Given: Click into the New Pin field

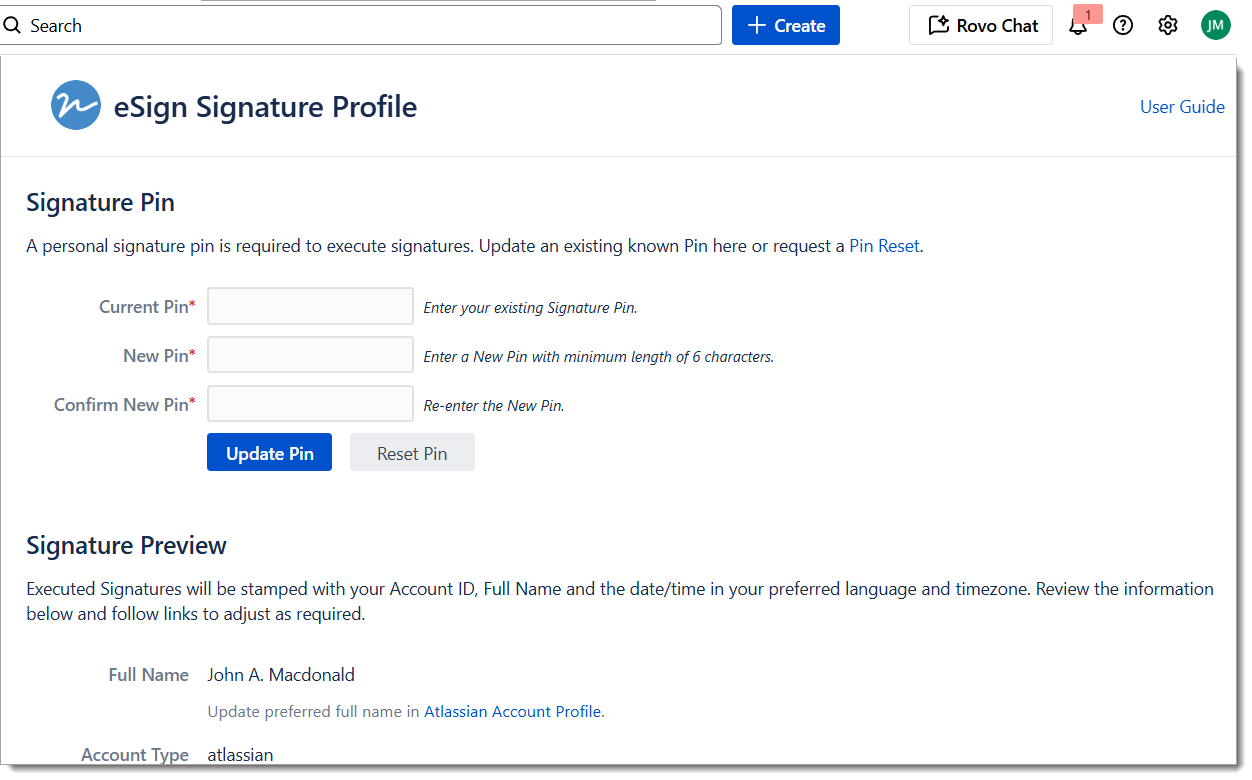Looking at the screenshot, I should pos(310,355).
